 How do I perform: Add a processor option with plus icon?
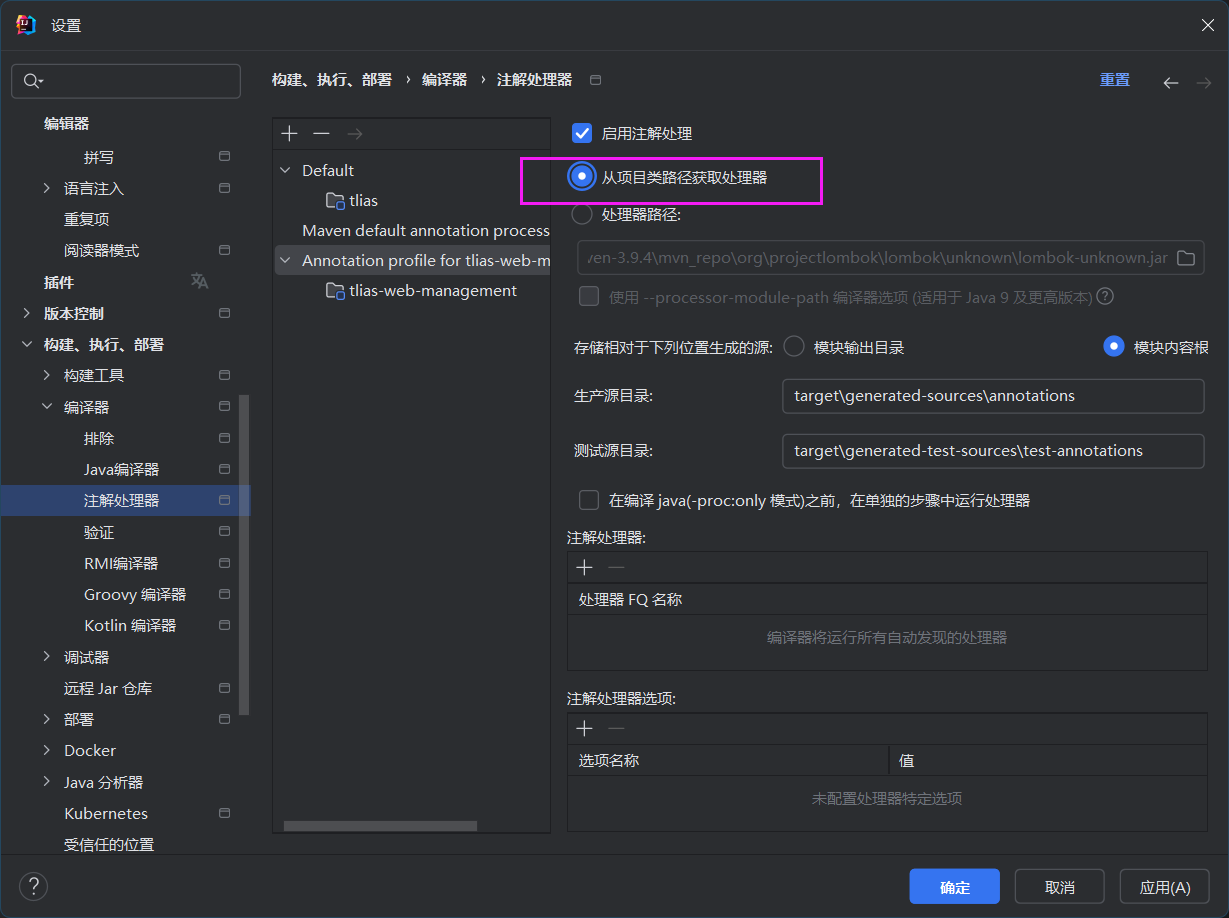585,729
